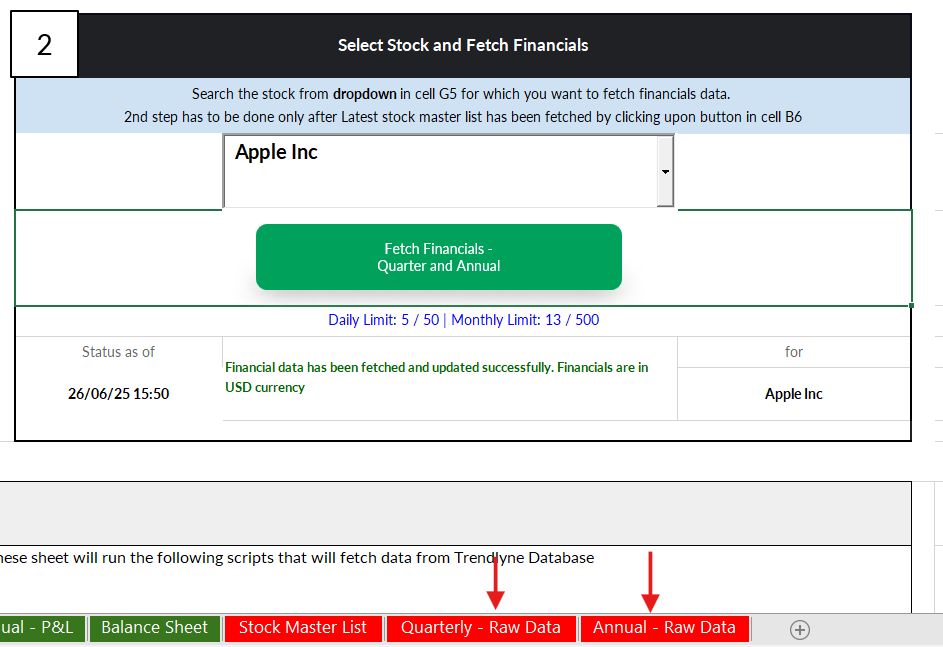This screenshot has width=943, height=647.
Task: Switch to the Balance Sheet tab
Action: [155, 628]
